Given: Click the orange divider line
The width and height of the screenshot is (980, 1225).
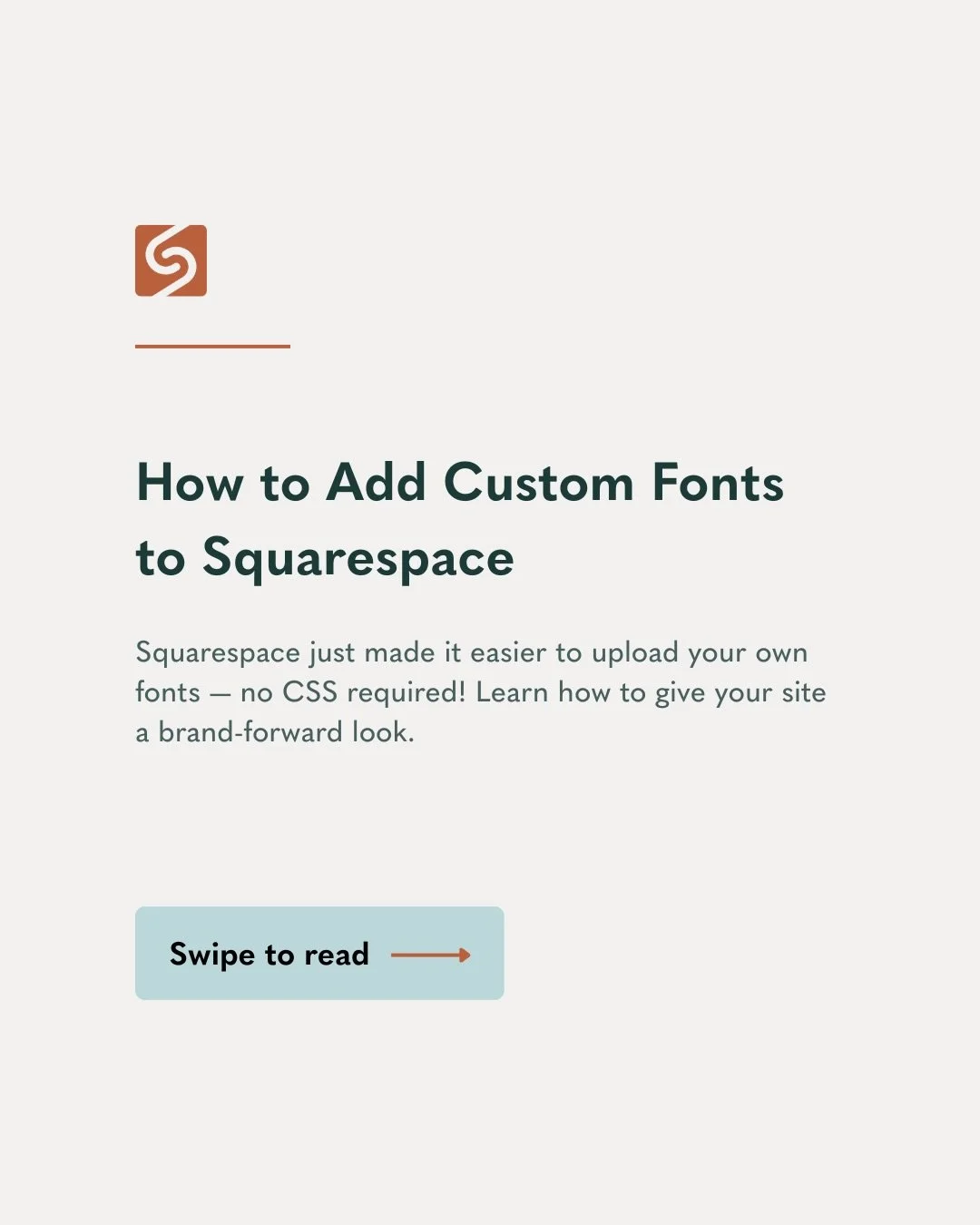Looking at the screenshot, I should [212, 345].
